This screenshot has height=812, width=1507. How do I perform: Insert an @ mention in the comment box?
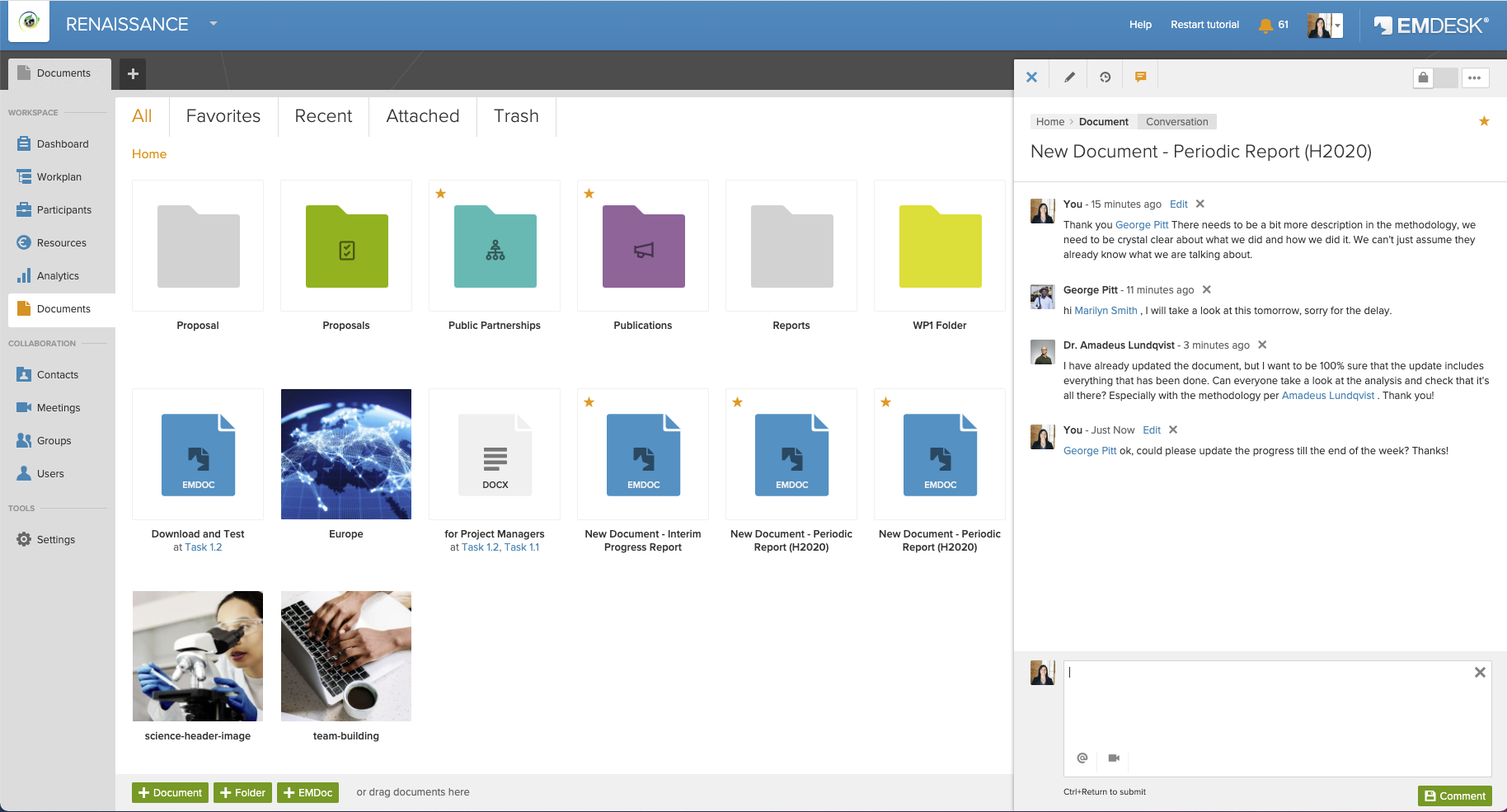click(x=1082, y=758)
